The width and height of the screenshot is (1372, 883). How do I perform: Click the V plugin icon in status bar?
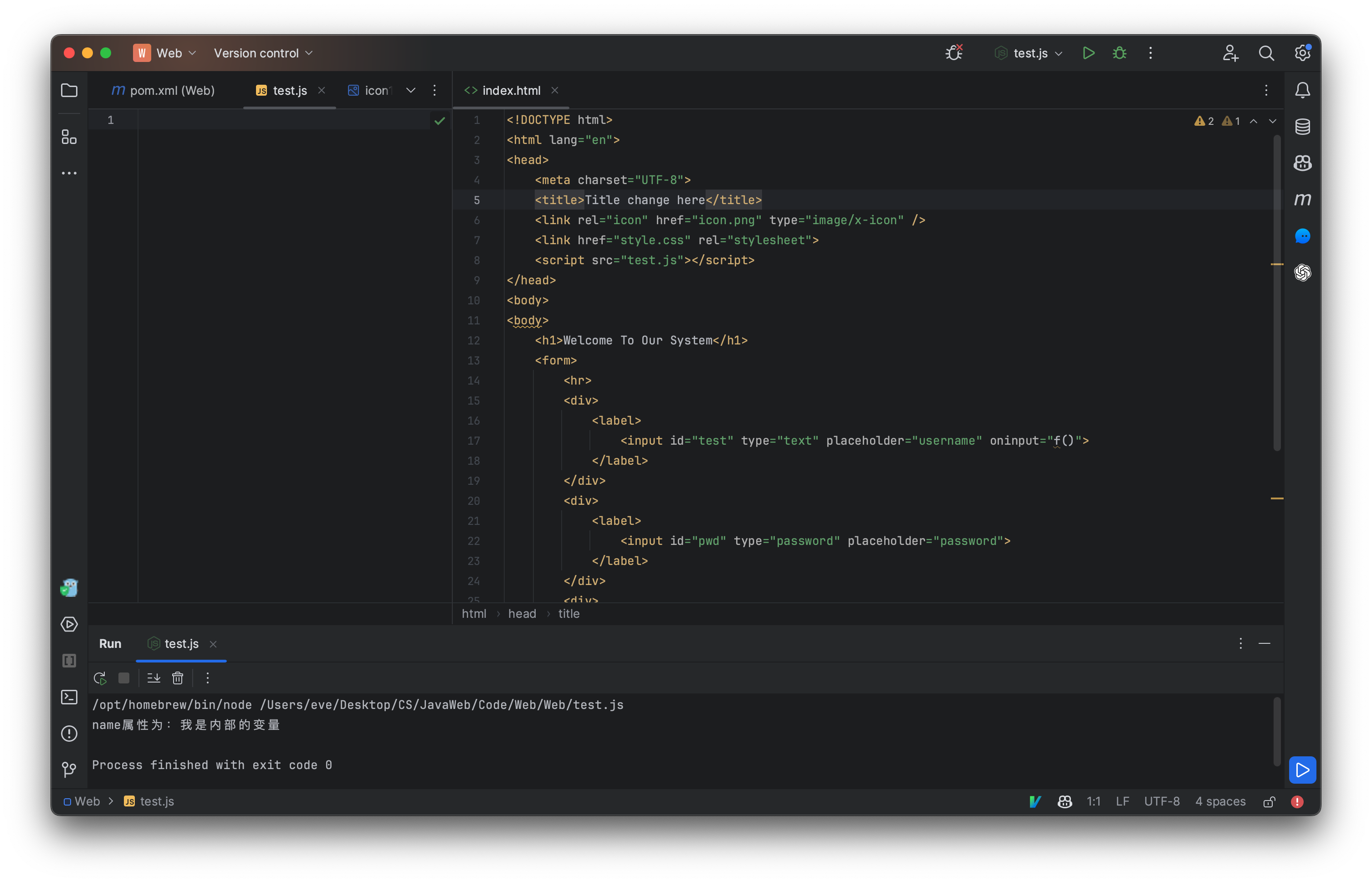click(1035, 801)
